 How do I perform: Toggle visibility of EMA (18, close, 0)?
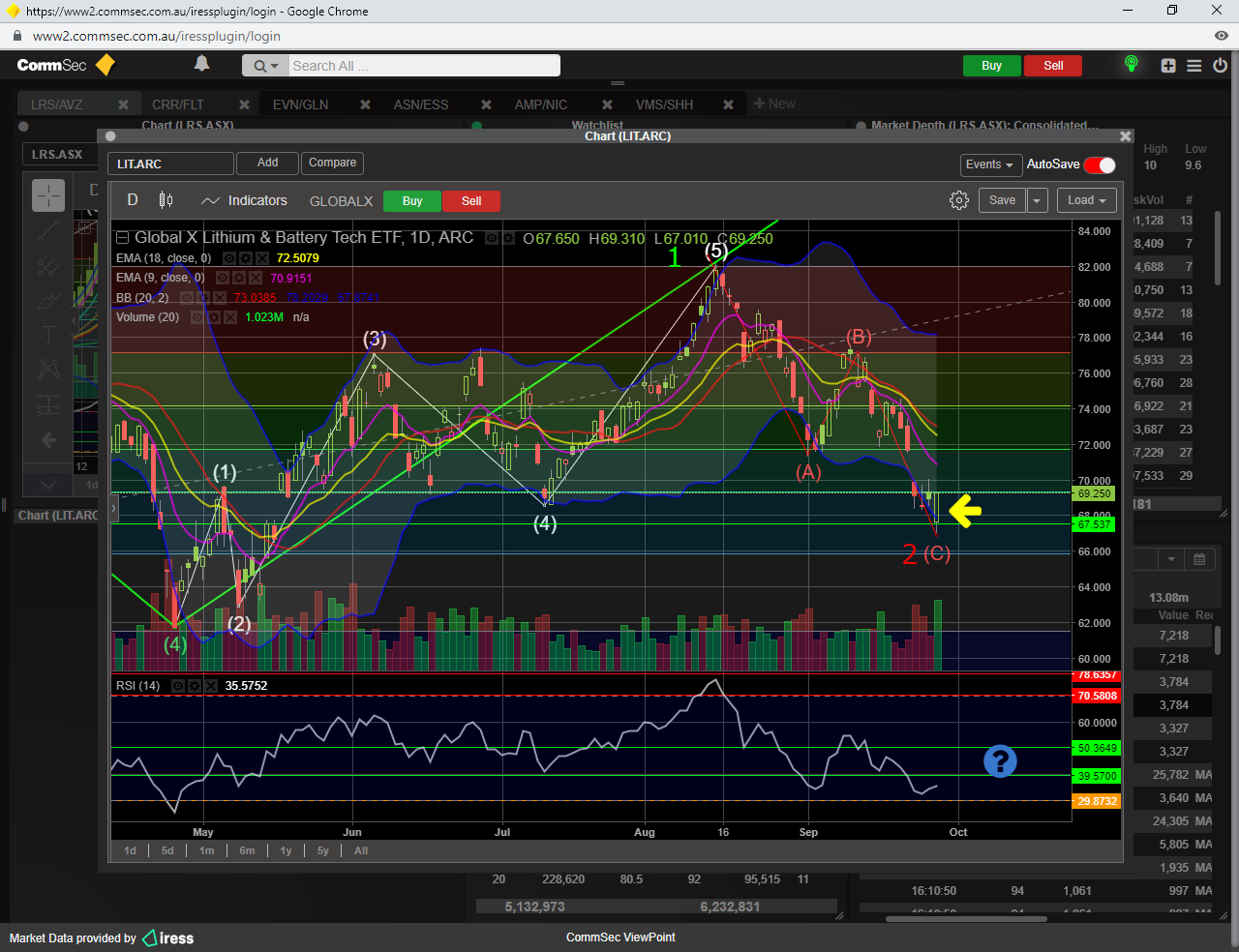[x=229, y=258]
